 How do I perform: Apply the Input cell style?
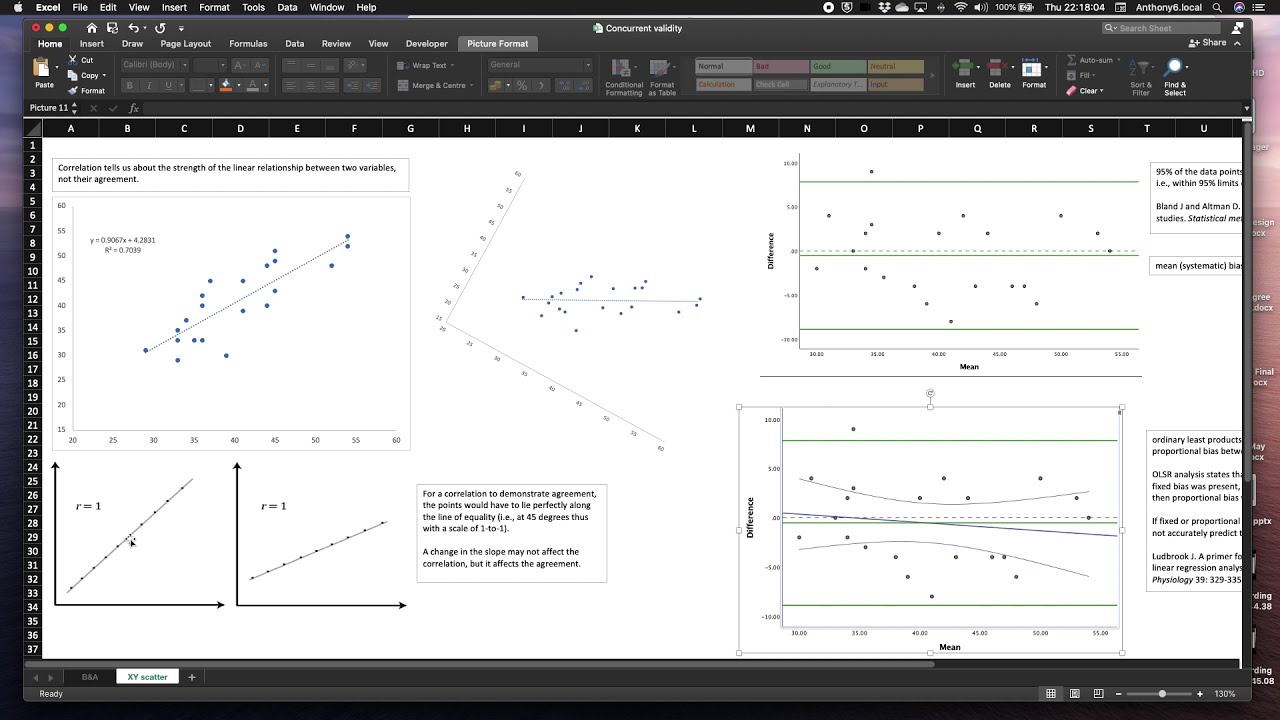coord(895,84)
